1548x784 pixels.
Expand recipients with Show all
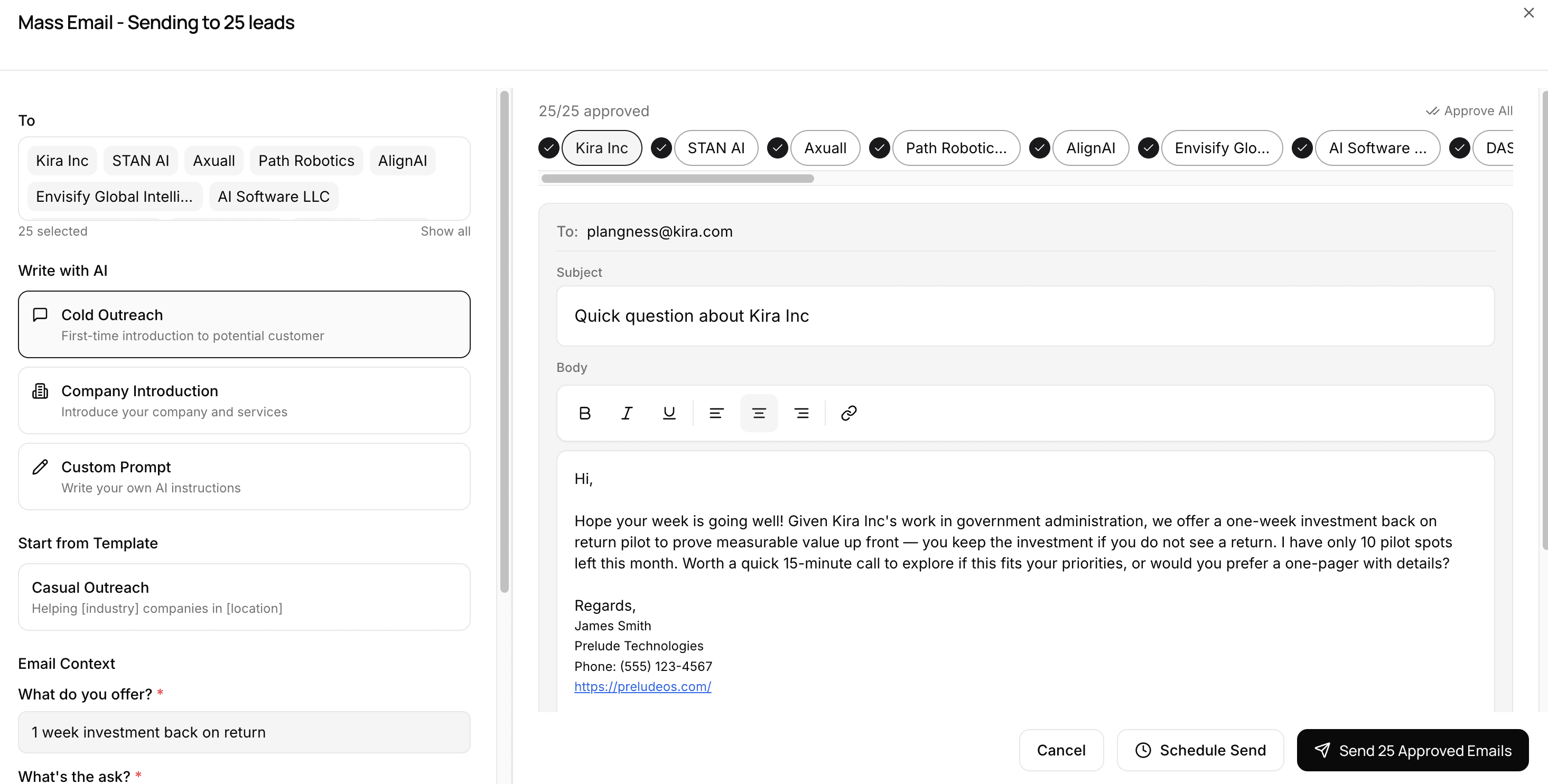point(445,231)
